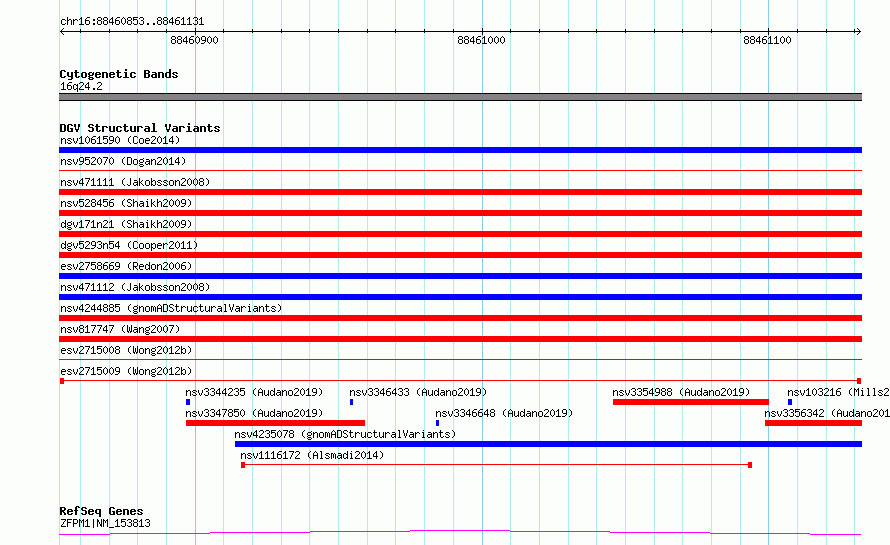This screenshot has height=545, width=890.
Task: Click the right red endpoint of nsv1116172
Action: pos(750,465)
